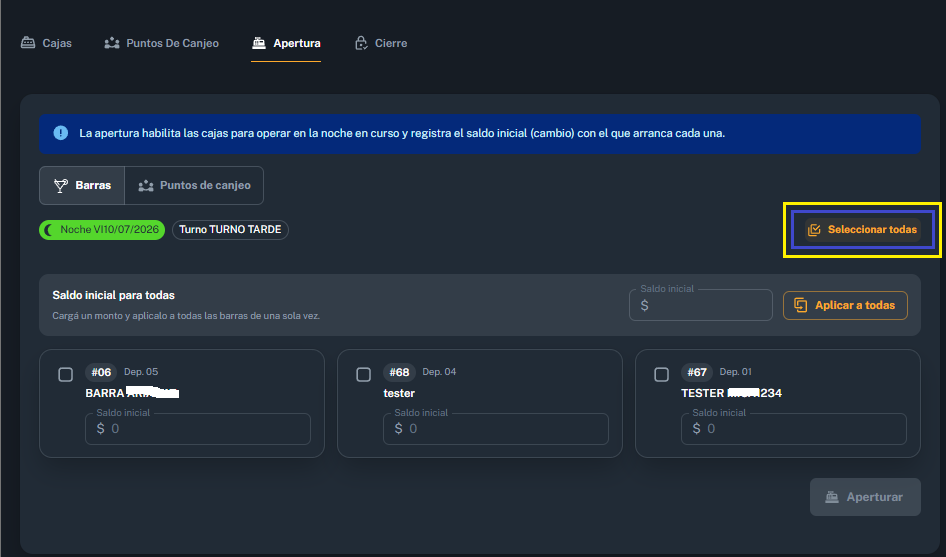Focus the Saldo inicial para todas field
The width and height of the screenshot is (946, 557).
pos(700,305)
